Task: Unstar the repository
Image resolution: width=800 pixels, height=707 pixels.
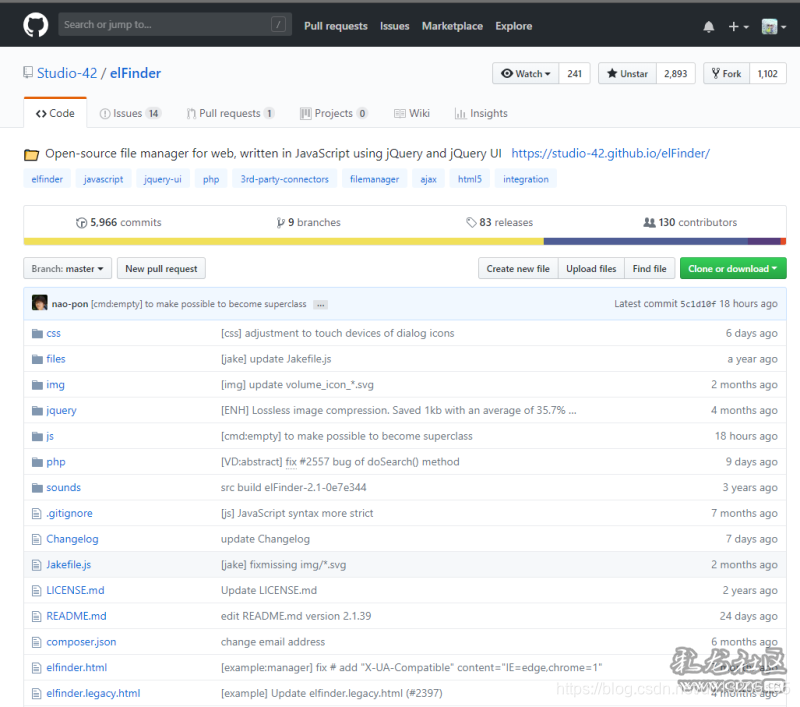Action: point(627,73)
